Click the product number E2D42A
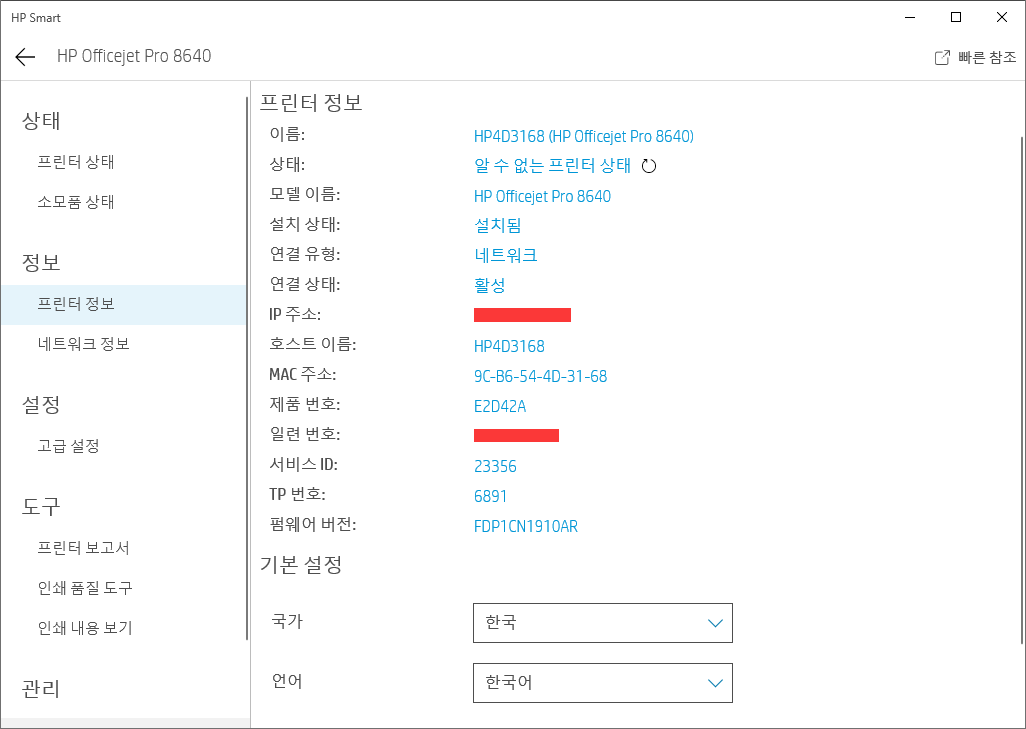1026x729 pixels. [500, 406]
